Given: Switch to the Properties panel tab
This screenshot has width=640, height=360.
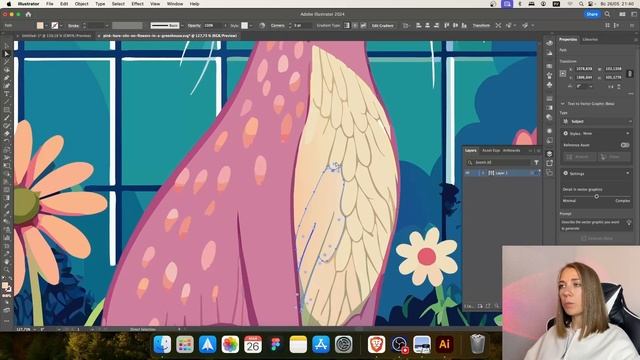Looking at the screenshot, I should (568, 40).
